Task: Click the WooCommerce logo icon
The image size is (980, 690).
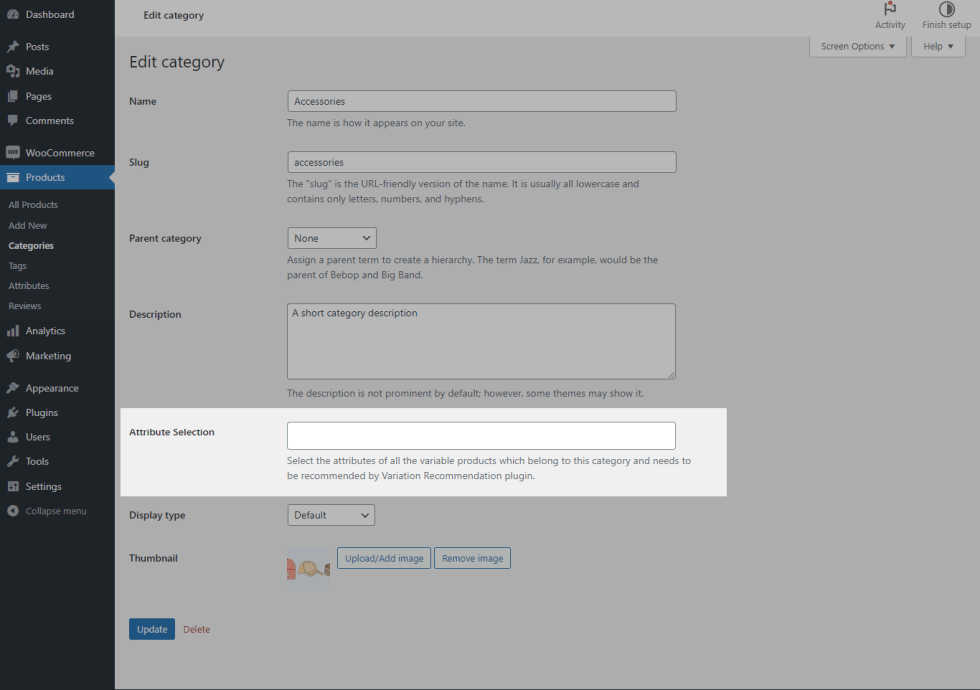Action: click(12, 152)
